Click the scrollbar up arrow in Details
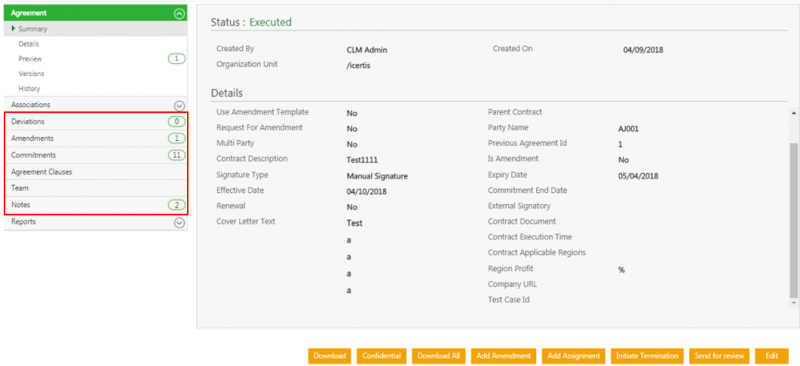The width and height of the screenshot is (800, 366). pos(793,112)
